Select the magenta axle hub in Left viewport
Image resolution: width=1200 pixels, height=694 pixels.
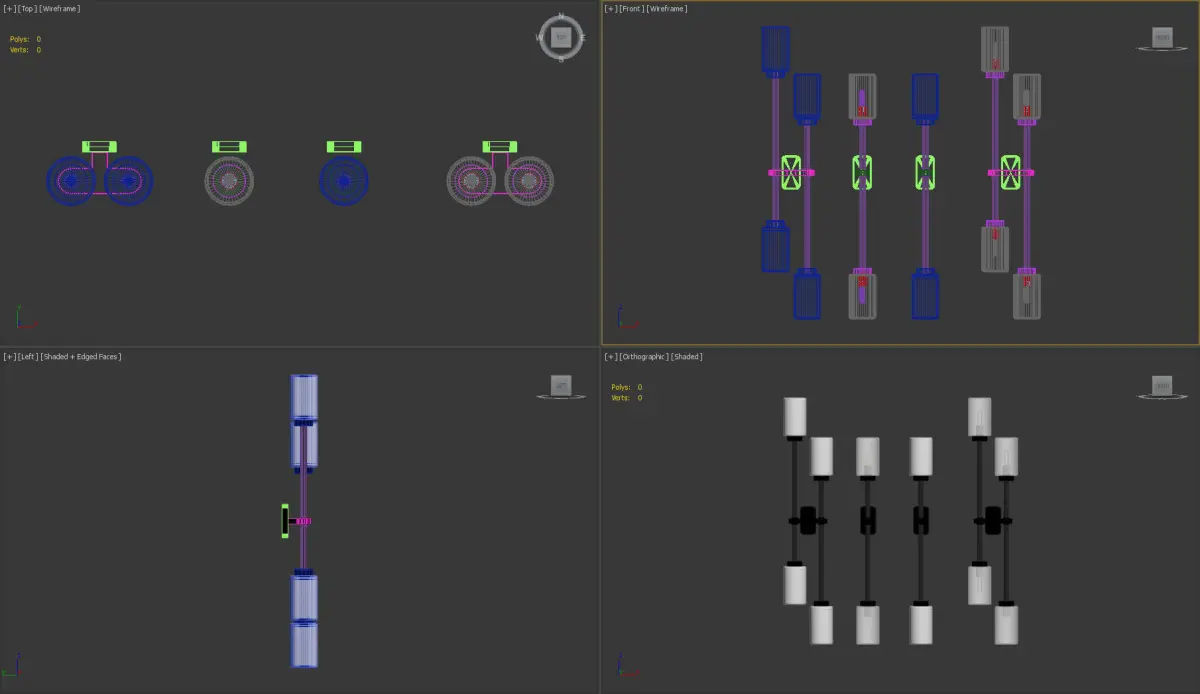(x=304, y=521)
